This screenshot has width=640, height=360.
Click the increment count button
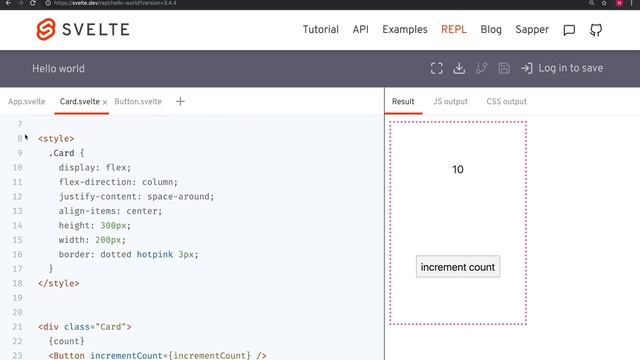point(458,267)
